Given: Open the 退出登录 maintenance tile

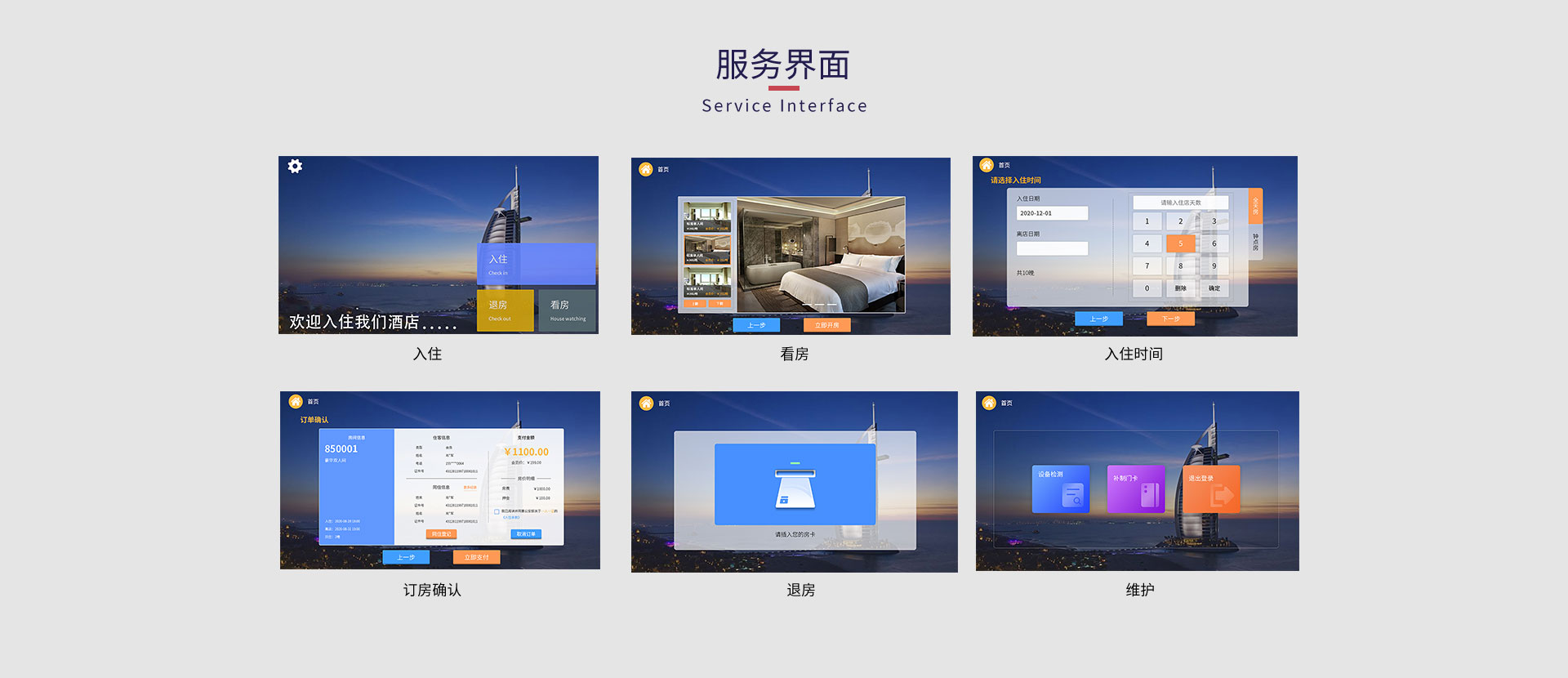Looking at the screenshot, I should pos(1211,489).
